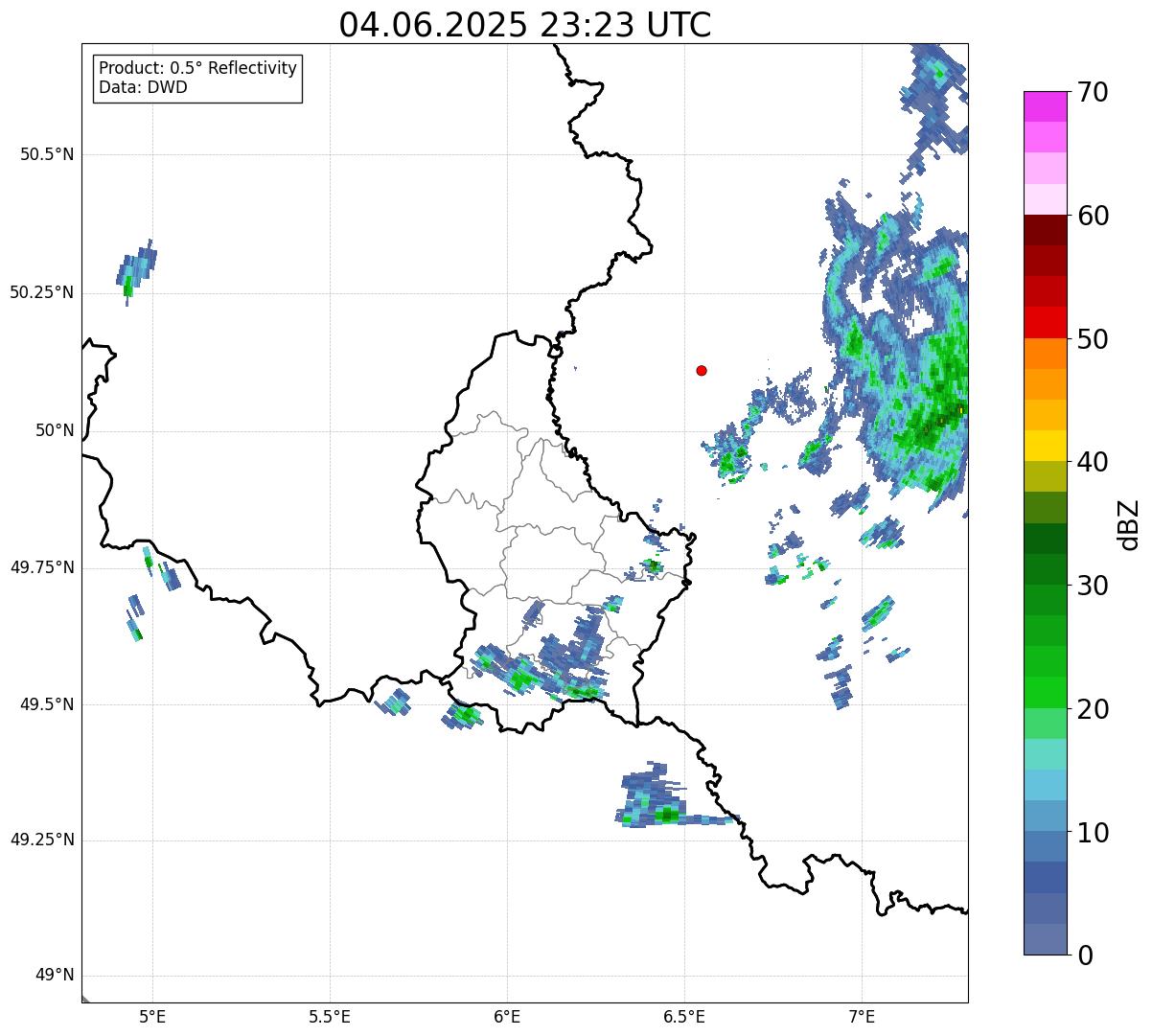Click the bright yellow colorbar swatch at 40

1046,447
